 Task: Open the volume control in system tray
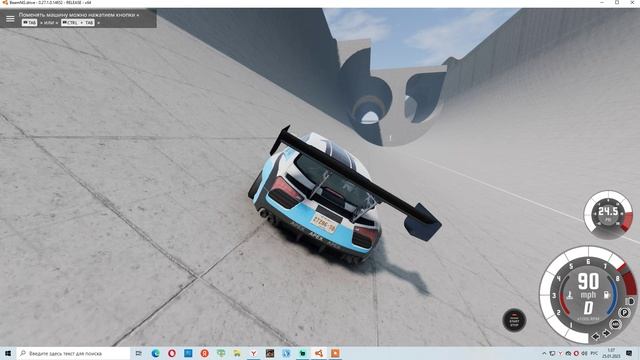584,353
